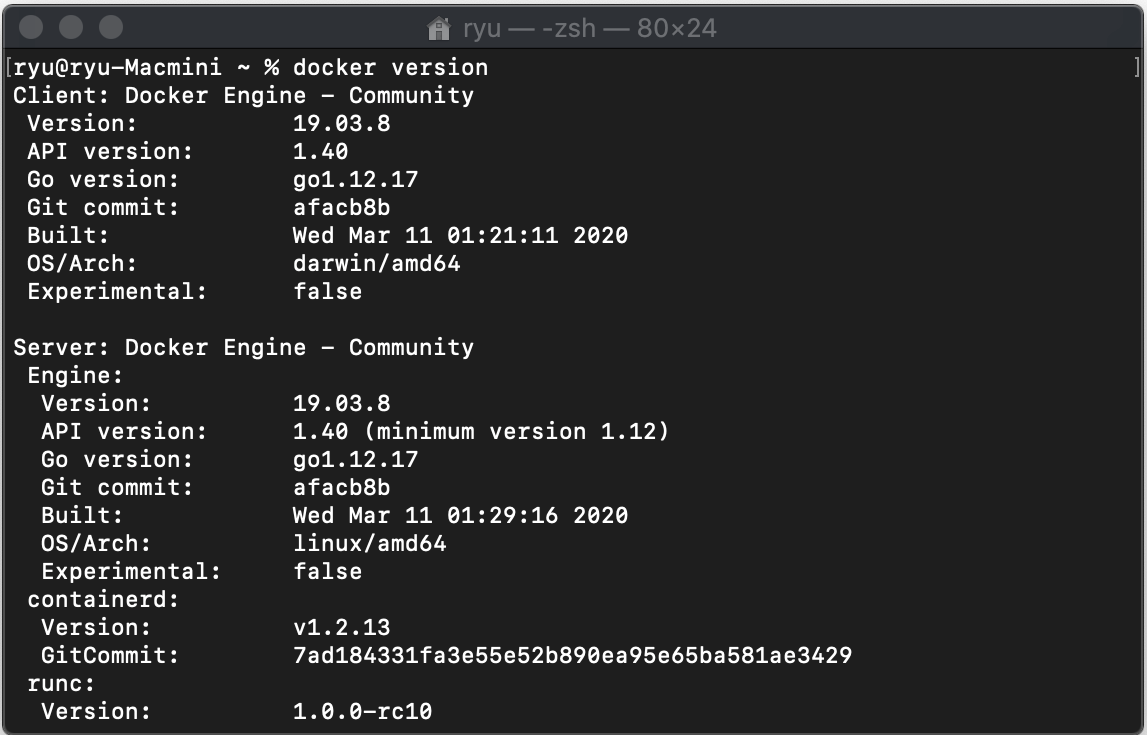The width and height of the screenshot is (1147, 735).
Task: Click Client version value 19.03.8
Action: tap(342, 124)
